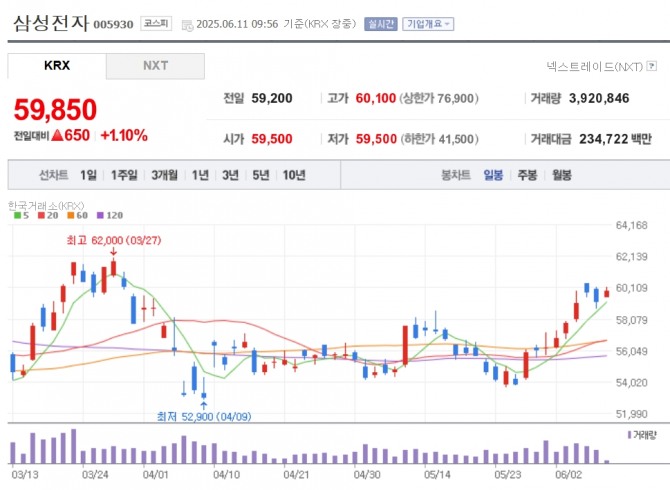Click the 최저 52,900 (04/09) chart marker
The height and width of the screenshot is (490, 670).
coord(204,416)
